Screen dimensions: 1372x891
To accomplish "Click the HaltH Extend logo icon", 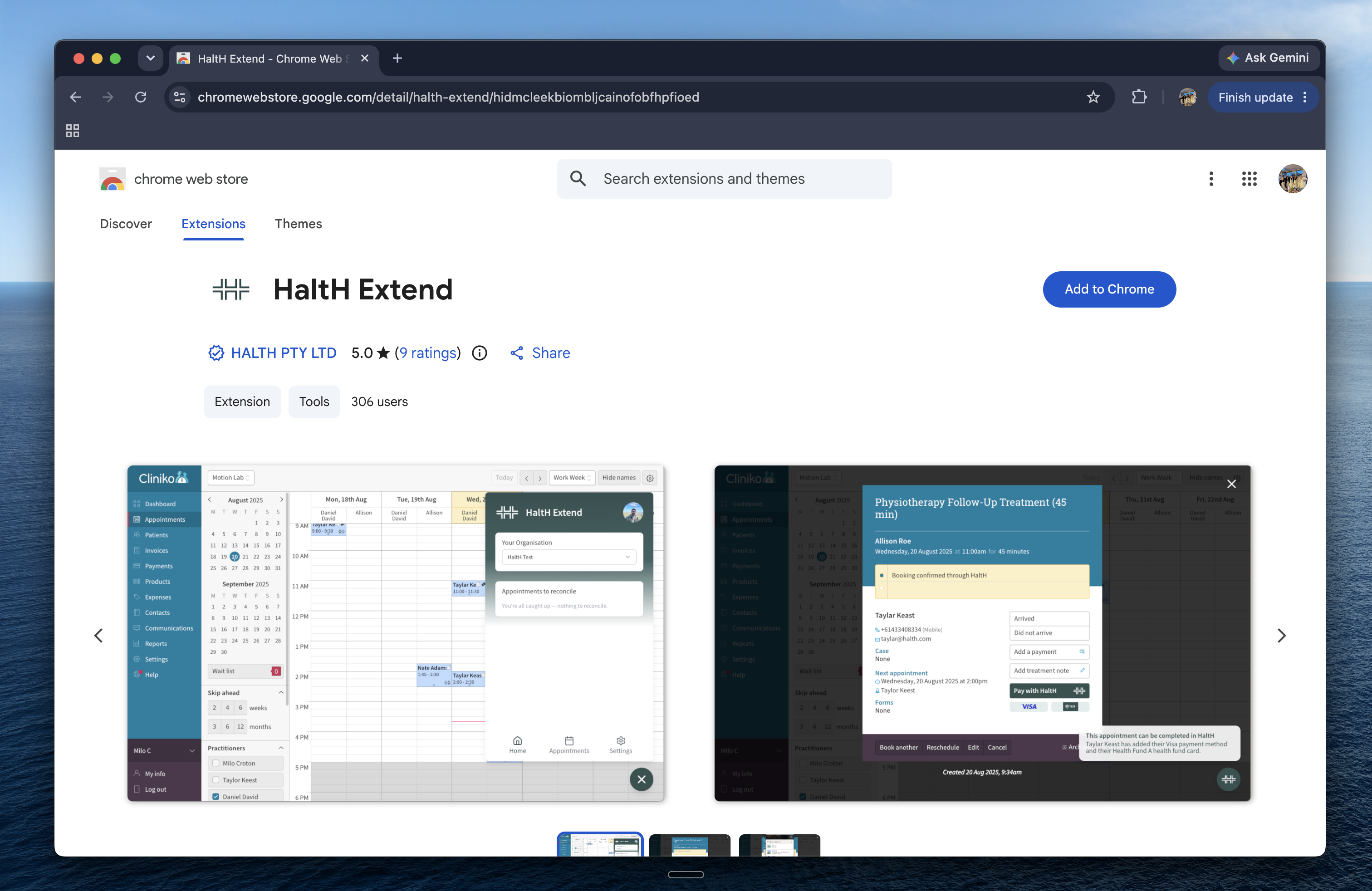I will [x=230, y=289].
